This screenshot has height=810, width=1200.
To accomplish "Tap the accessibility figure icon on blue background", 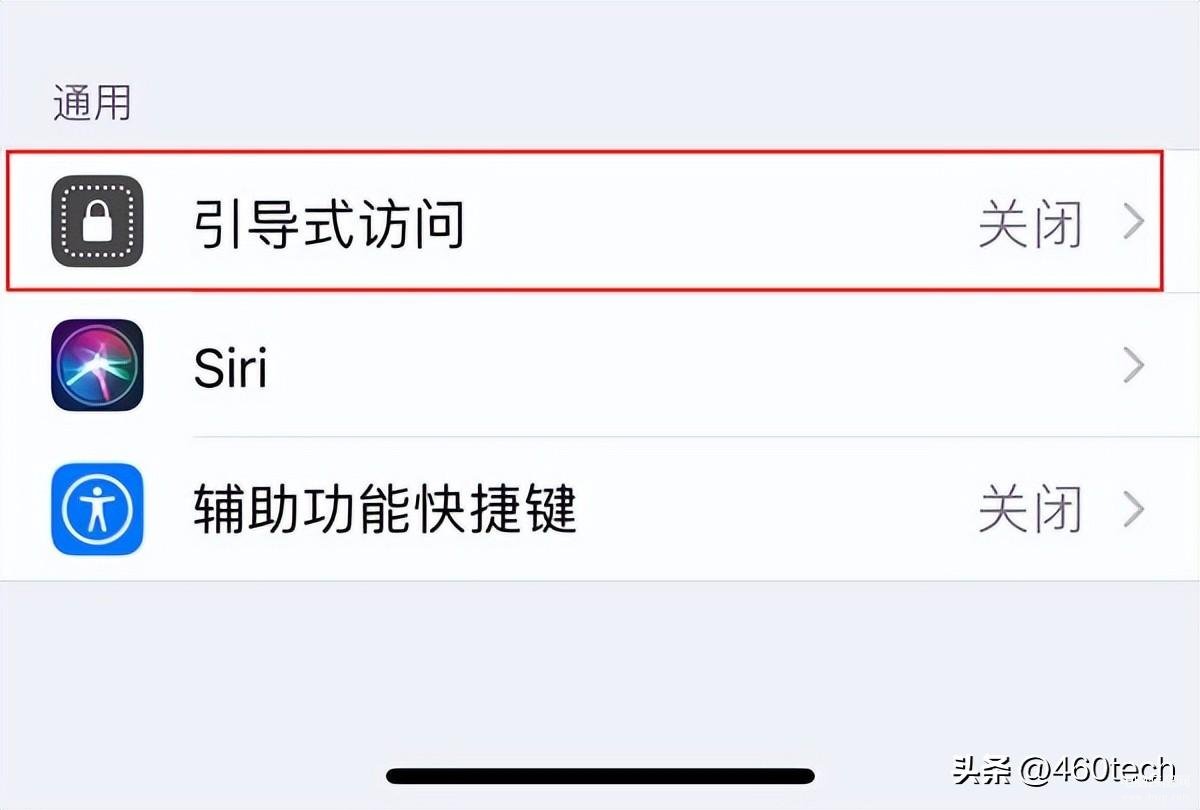I will click(96, 508).
